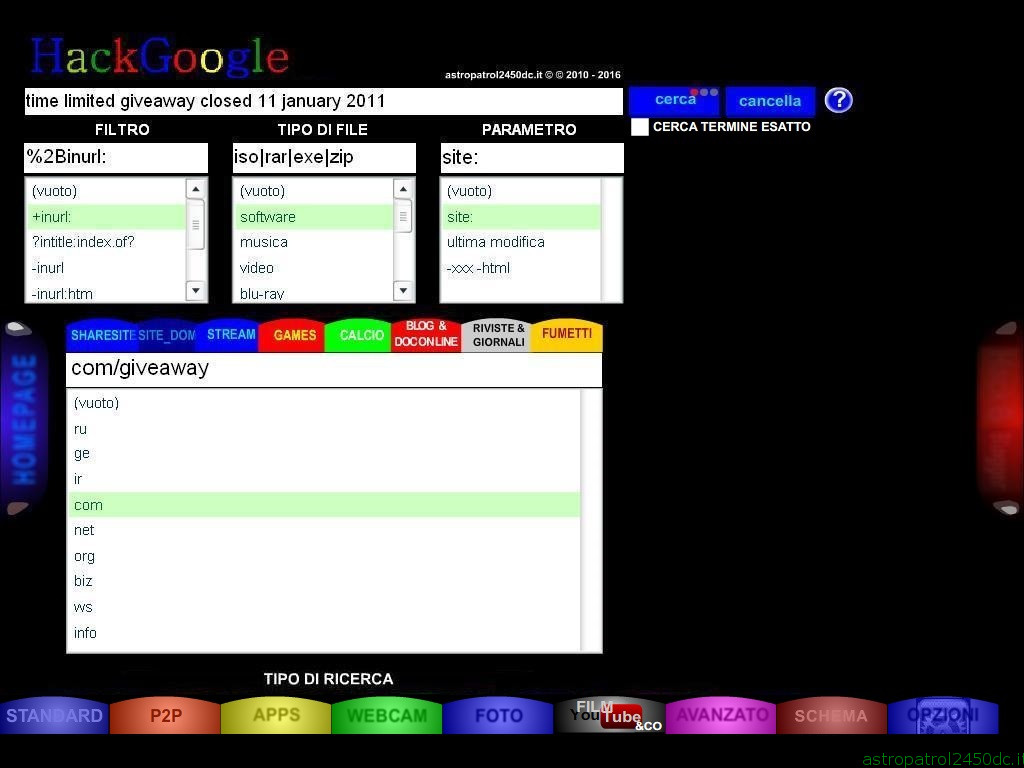This screenshot has height=768, width=1024.
Task: Click up arrow of TIPO DI FILE scrollbar
Action: 404,189
